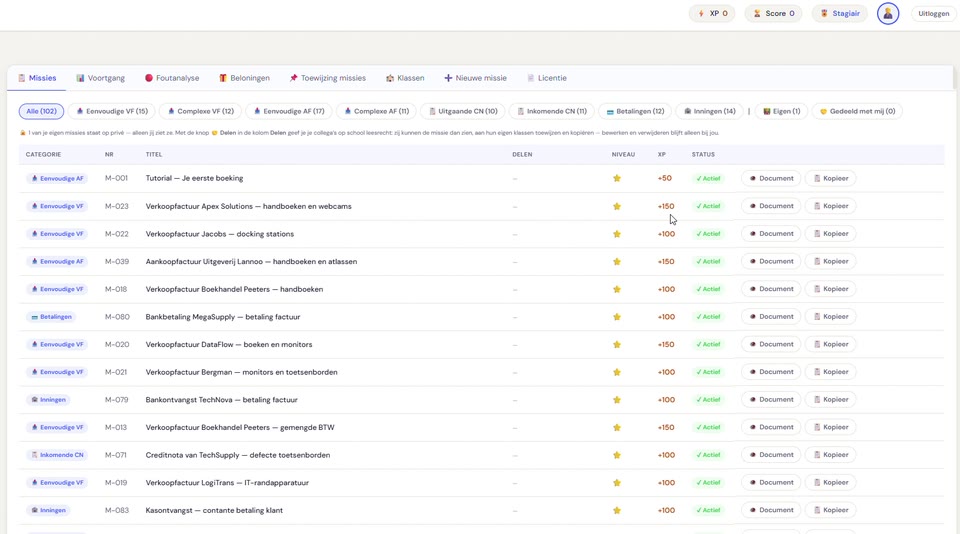Switch to the Voortgang tab
960x534 pixels.
tap(100, 78)
